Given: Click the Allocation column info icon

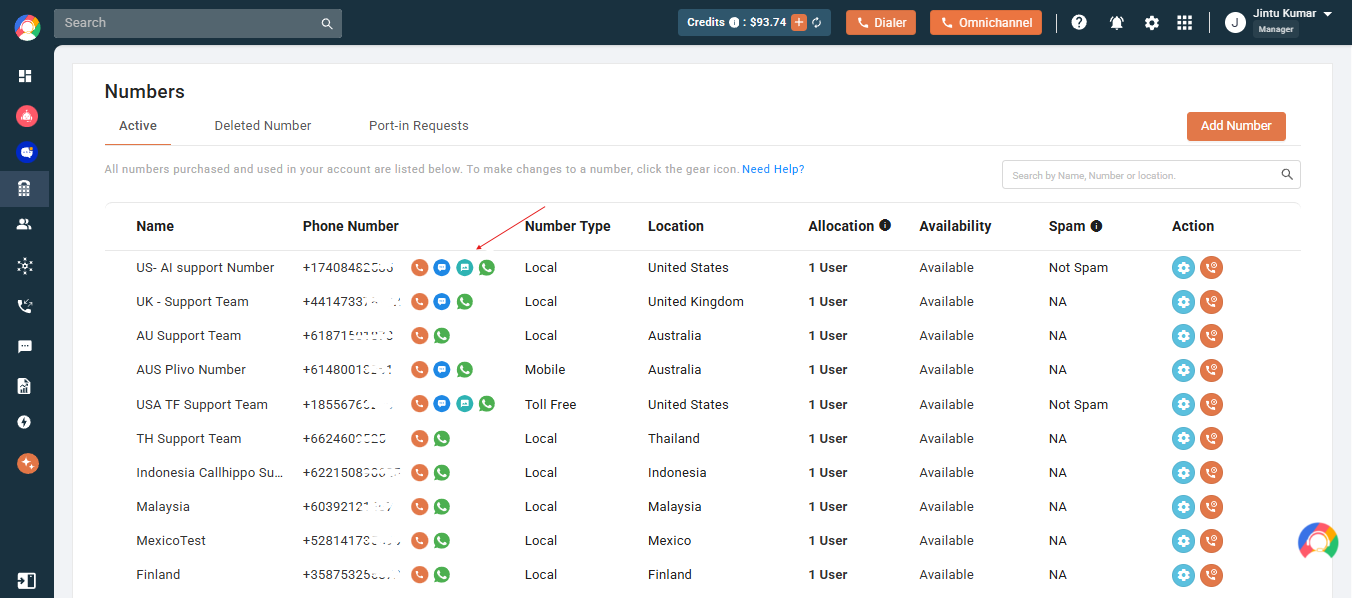Looking at the screenshot, I should 885,226.
